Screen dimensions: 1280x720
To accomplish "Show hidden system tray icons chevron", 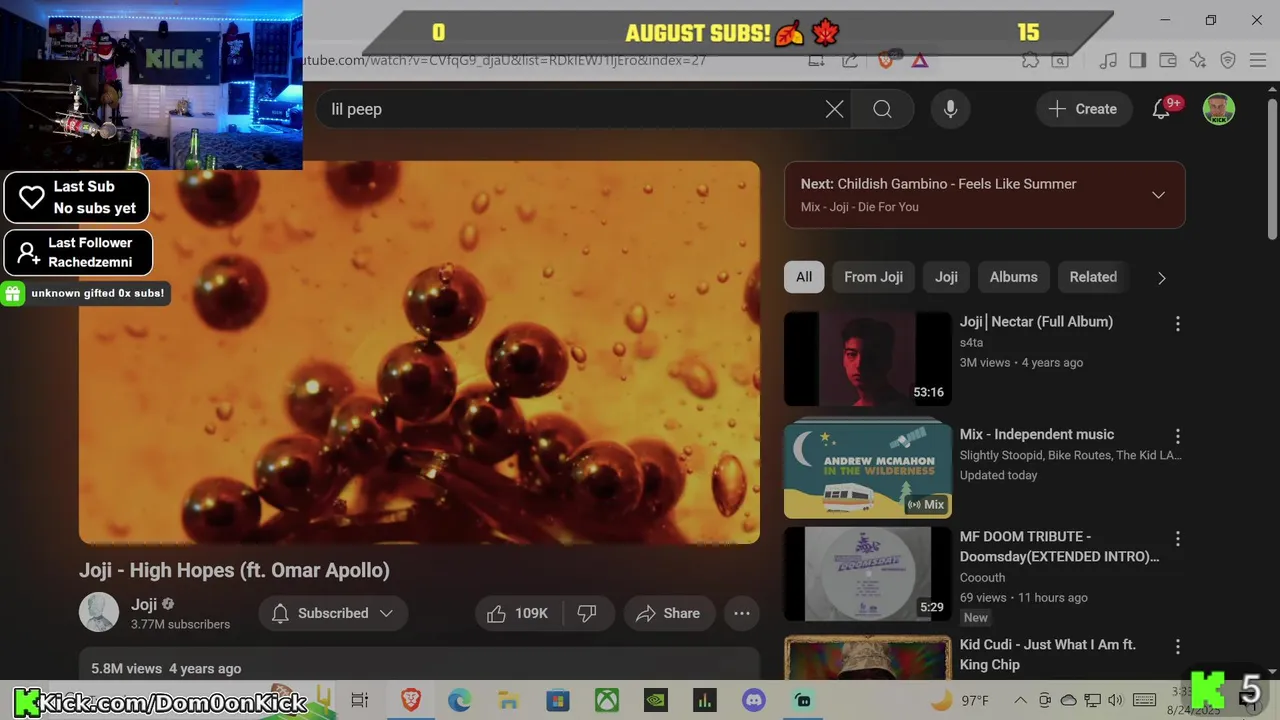I will click(1020, 701).
